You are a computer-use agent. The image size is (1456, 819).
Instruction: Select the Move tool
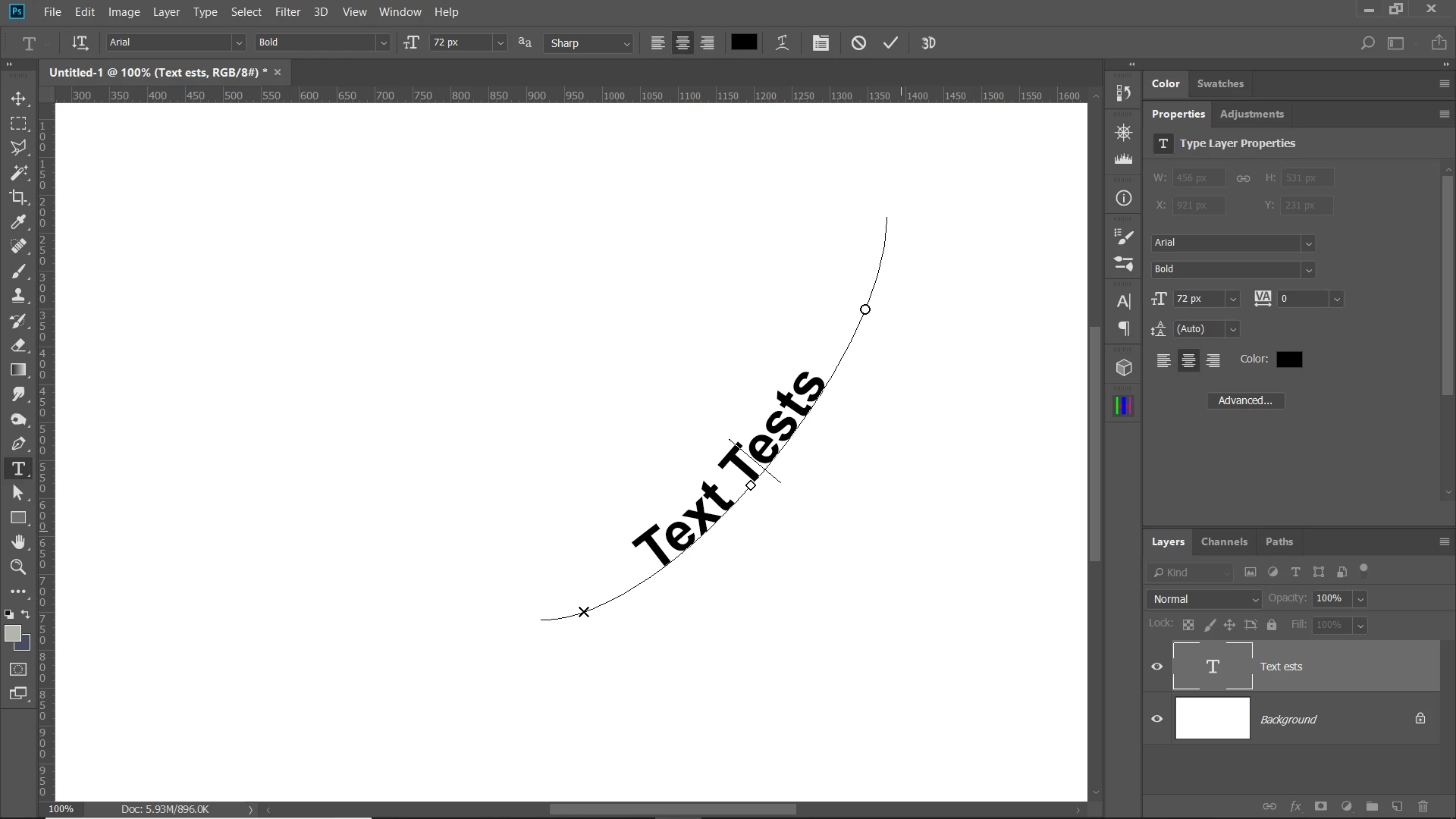tap(19, 99)
